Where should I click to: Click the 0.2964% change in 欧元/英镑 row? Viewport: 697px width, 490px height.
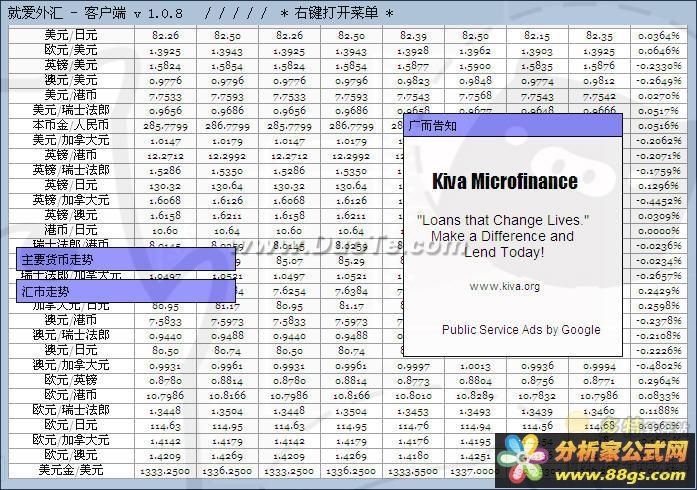[x=659, y=381]
